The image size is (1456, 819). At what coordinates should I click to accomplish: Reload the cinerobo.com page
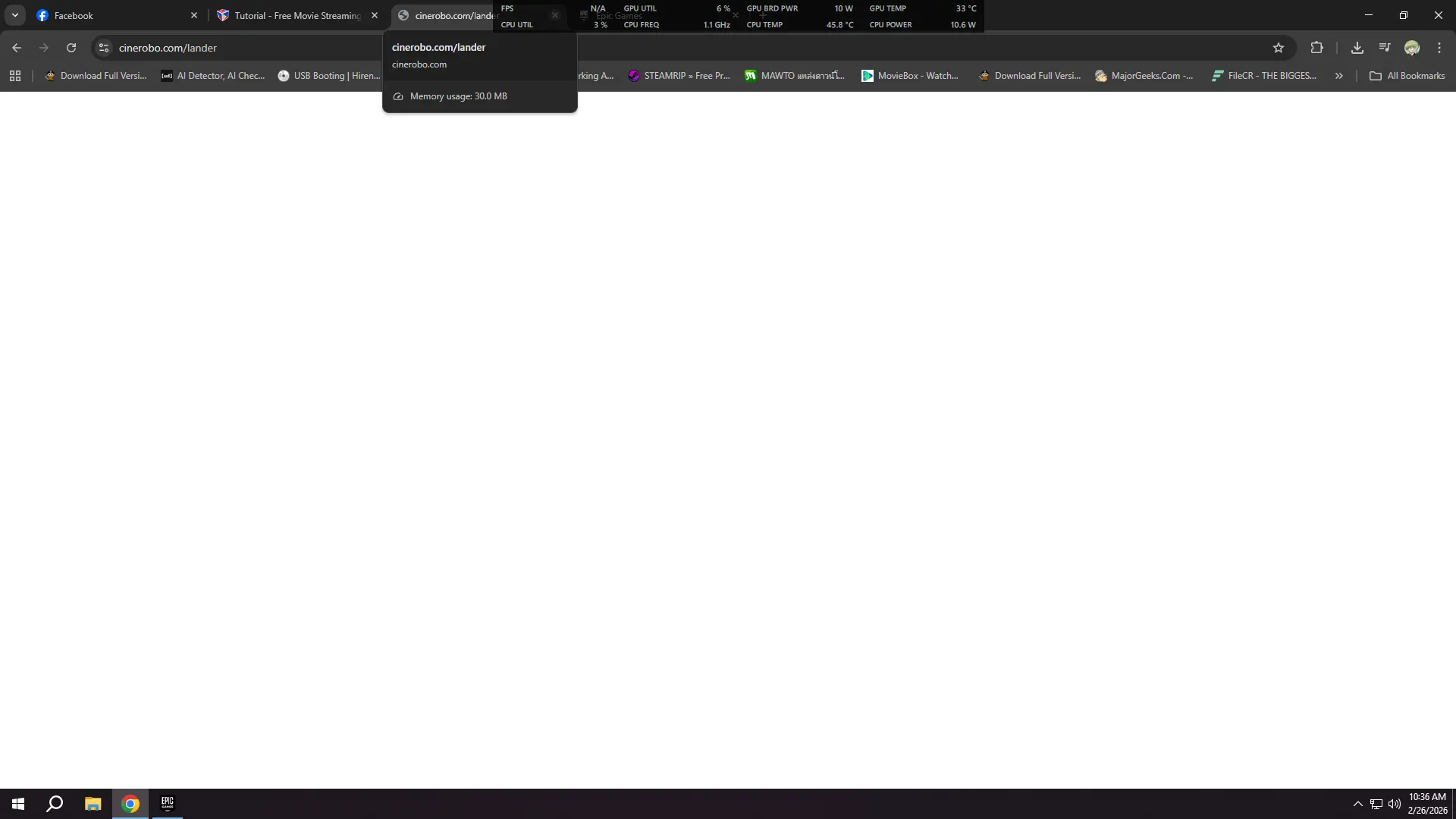pyautogui.click(x=71, y=48)
